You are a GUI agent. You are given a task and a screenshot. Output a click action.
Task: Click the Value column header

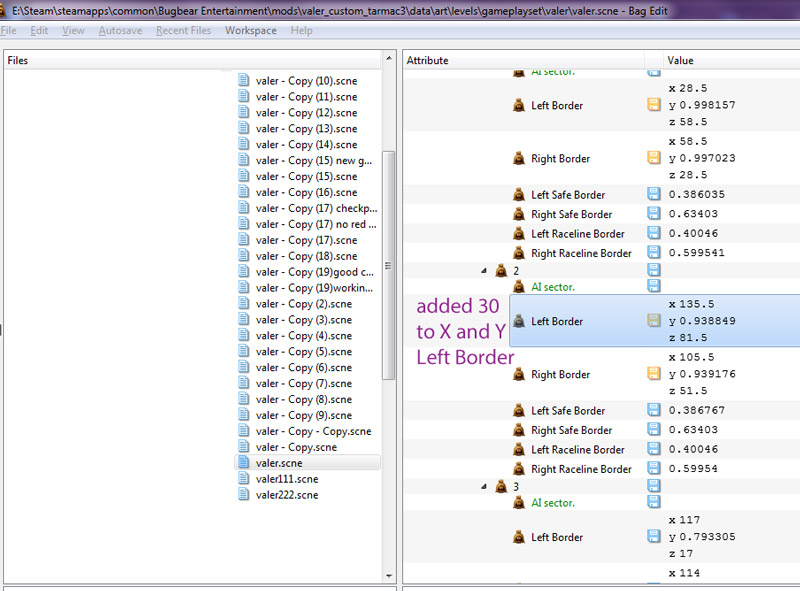[732, 60]
